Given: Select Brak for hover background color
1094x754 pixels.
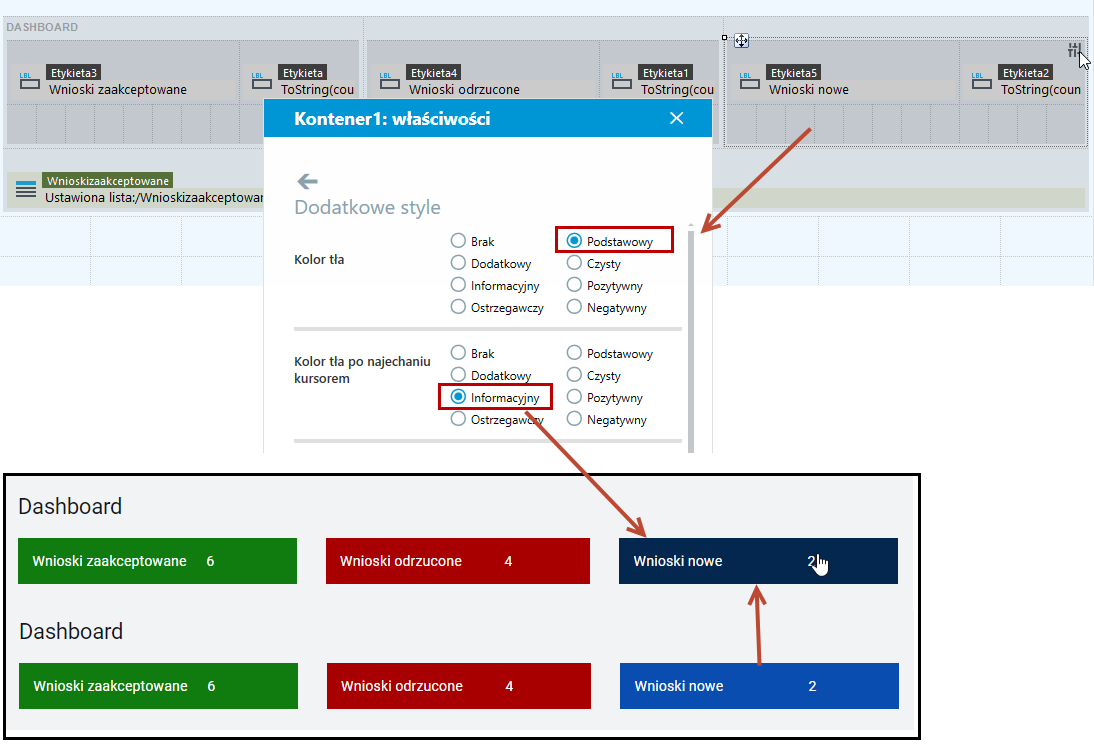Looking at the screenshot, I should pyautogui.click(x=458, y=353).
